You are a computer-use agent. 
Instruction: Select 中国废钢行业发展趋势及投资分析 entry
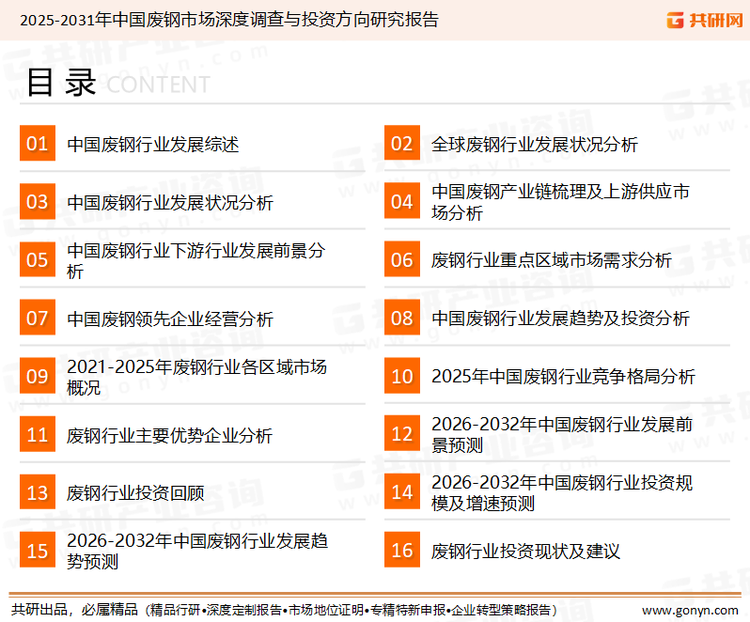tap(560, 318)
